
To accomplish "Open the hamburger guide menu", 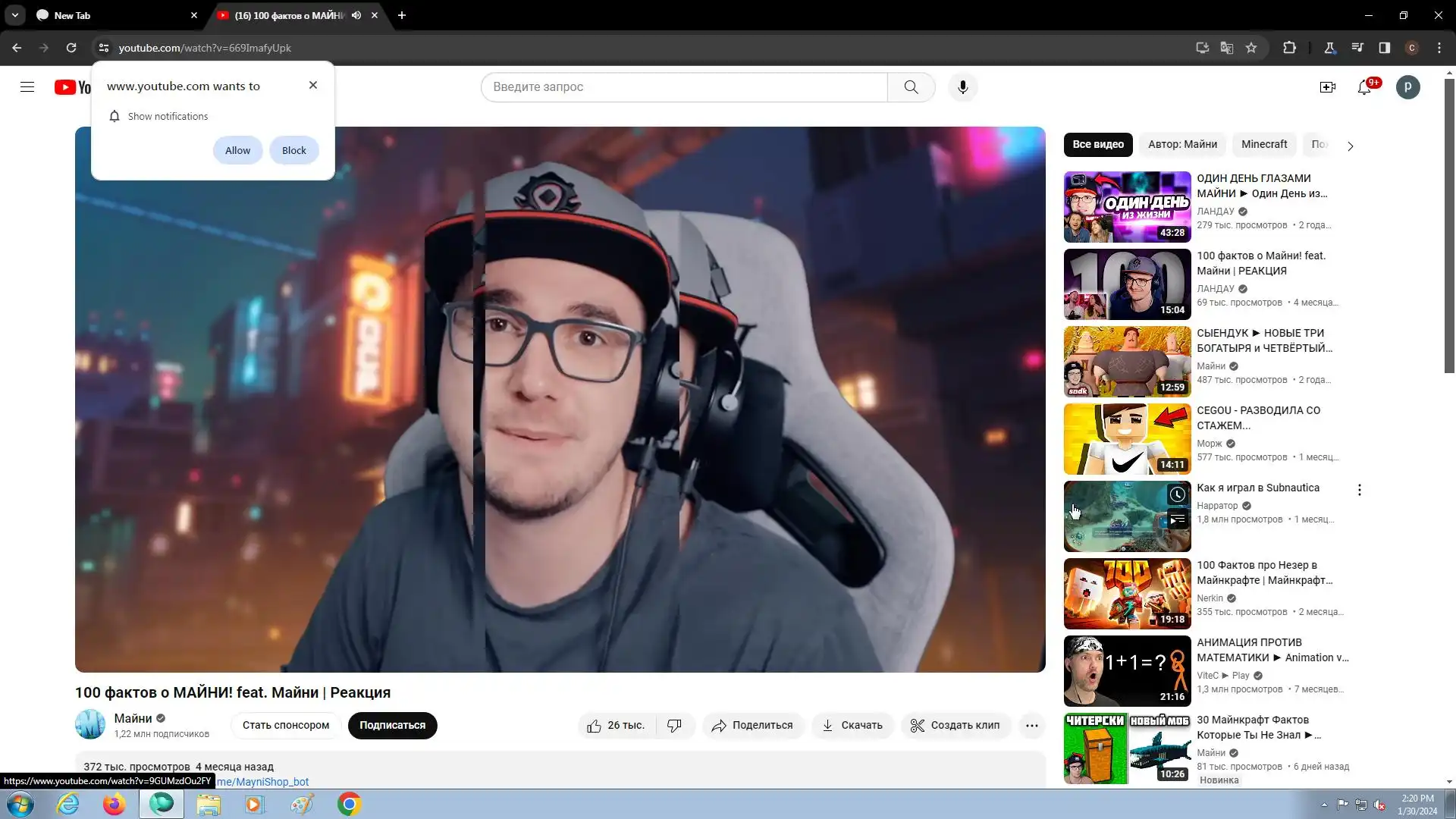I will (27, 87).
